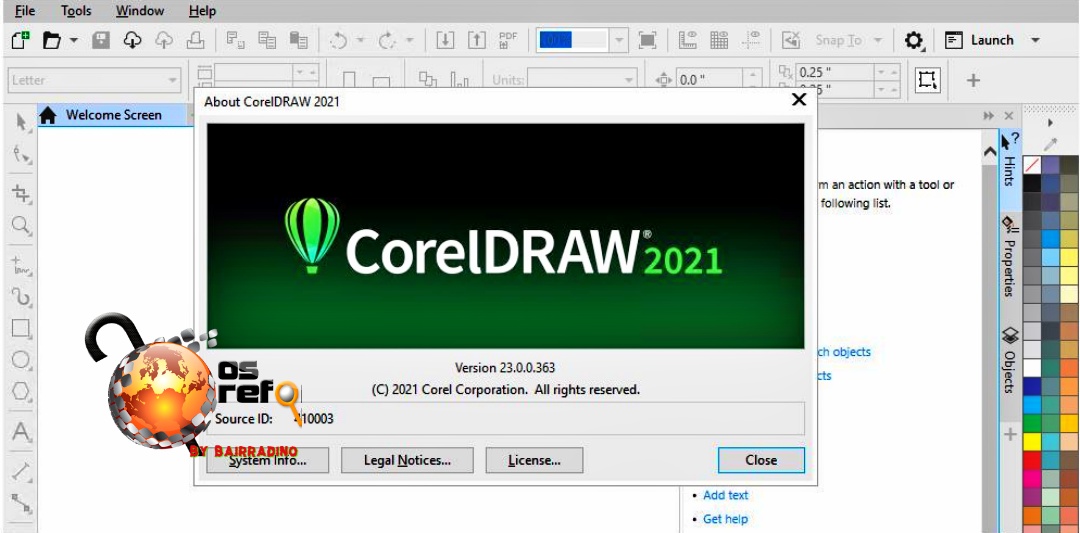Viewport: 1080px width, 533px height.
Task: Toggle Treat as filled icon
Action: coord(928,80)
